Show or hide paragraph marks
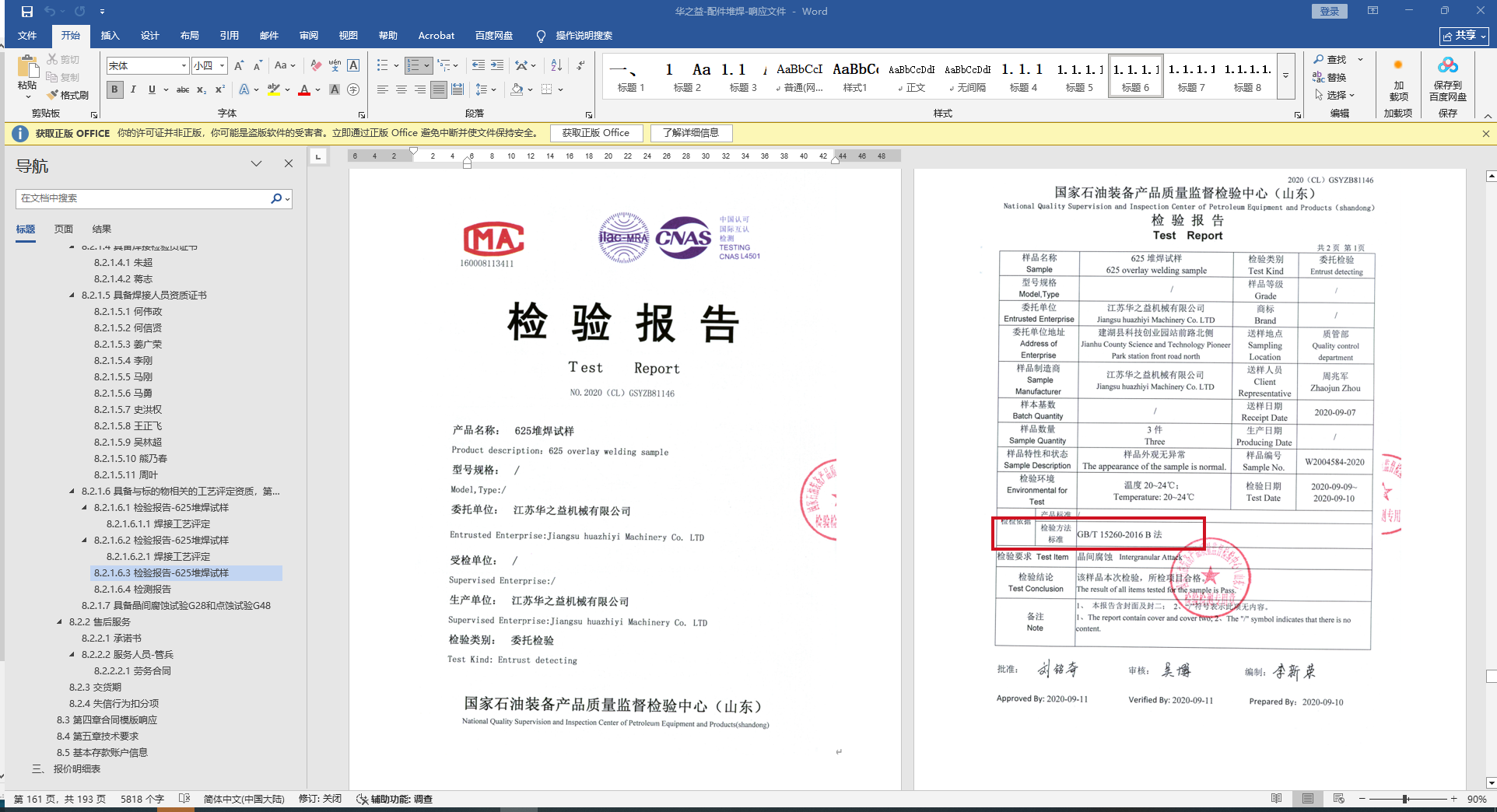Screen dimensions: 1497x812 pos(581,65)
